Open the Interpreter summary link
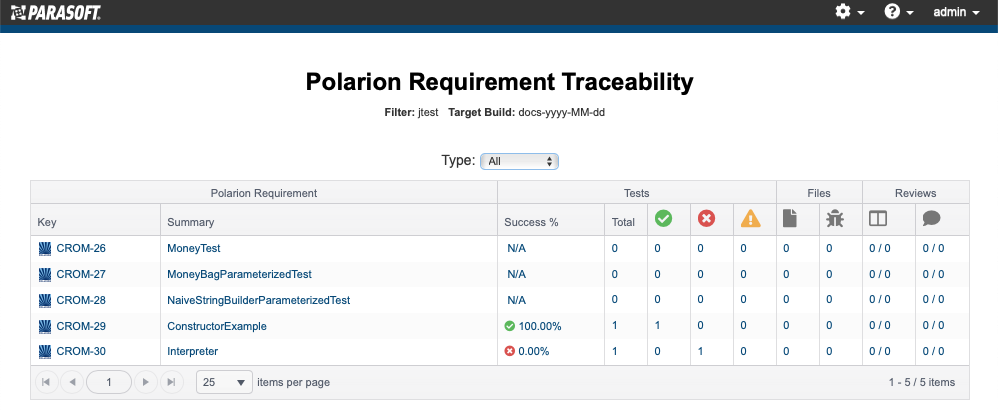Image resolution: width=998 pixels, height=410 pixels. point(193,351)
